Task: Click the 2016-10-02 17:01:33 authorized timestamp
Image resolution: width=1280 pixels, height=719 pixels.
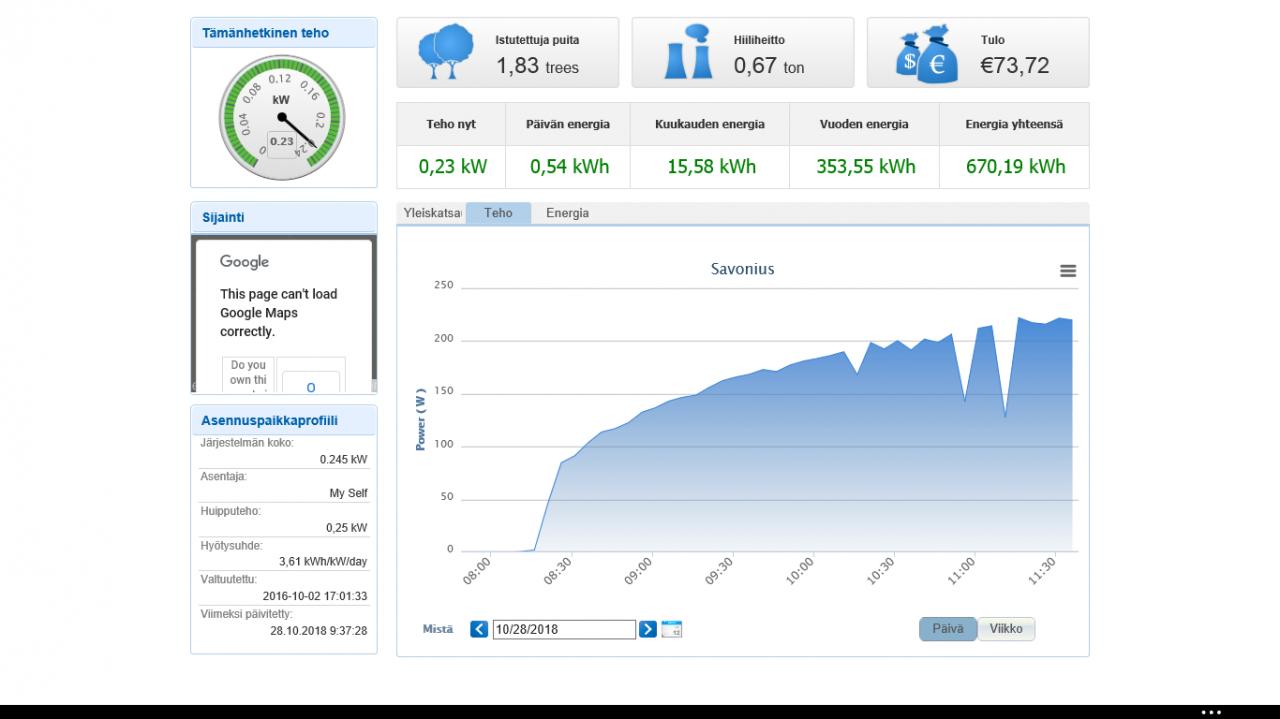Action: click(x=315, y=596)
